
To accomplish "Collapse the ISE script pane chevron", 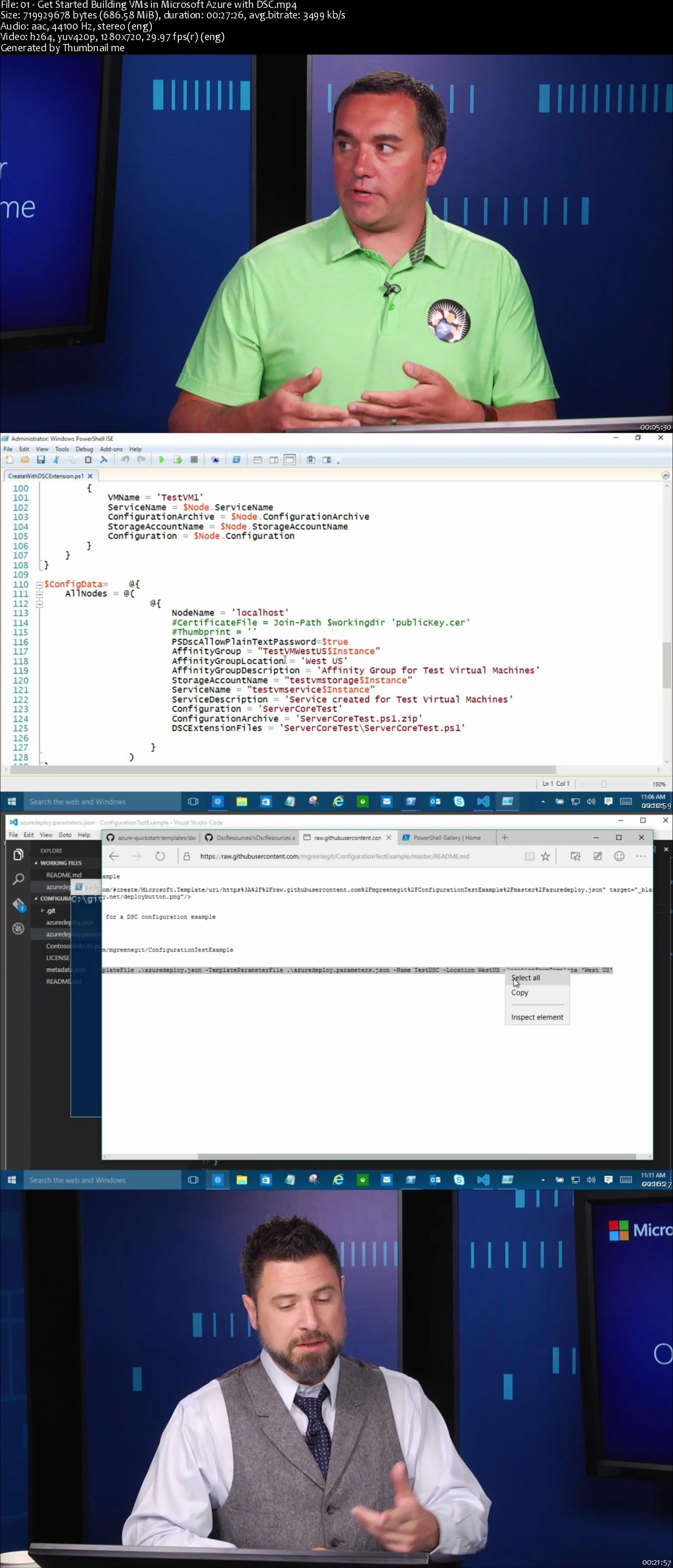I will coord(665,475).
